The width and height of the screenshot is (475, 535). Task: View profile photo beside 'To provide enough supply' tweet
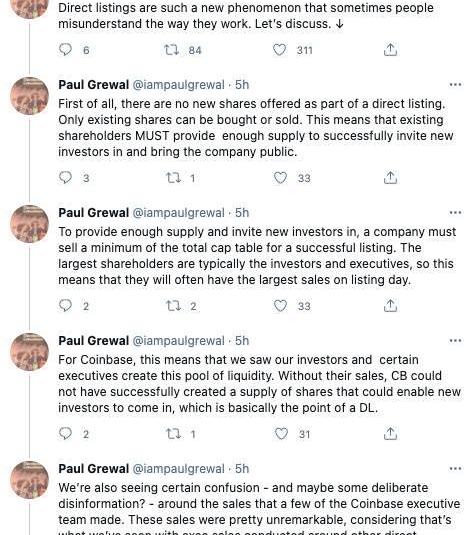coord(30,224)
